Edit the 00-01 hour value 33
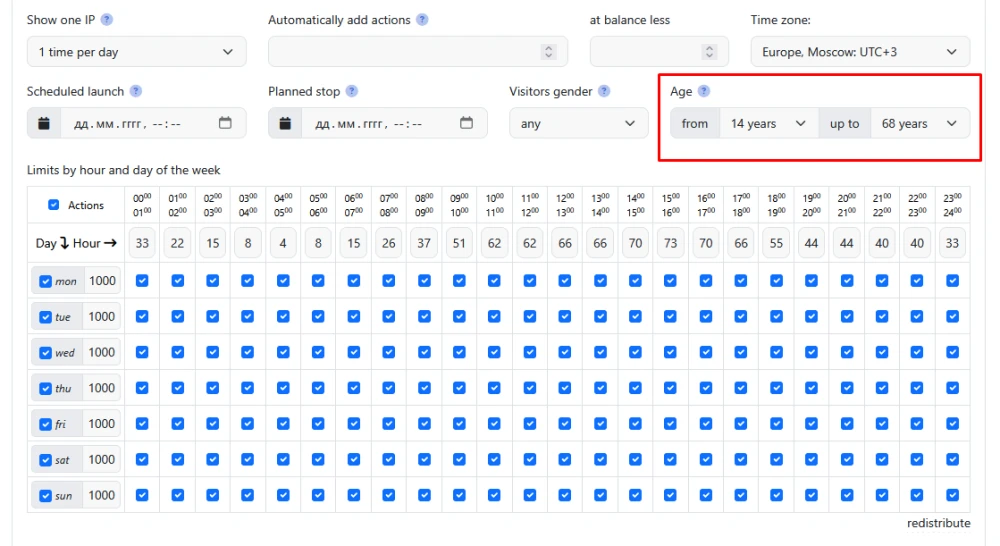Image resolution: width=1000 pixels, height=546 pixels. point(142,243)
